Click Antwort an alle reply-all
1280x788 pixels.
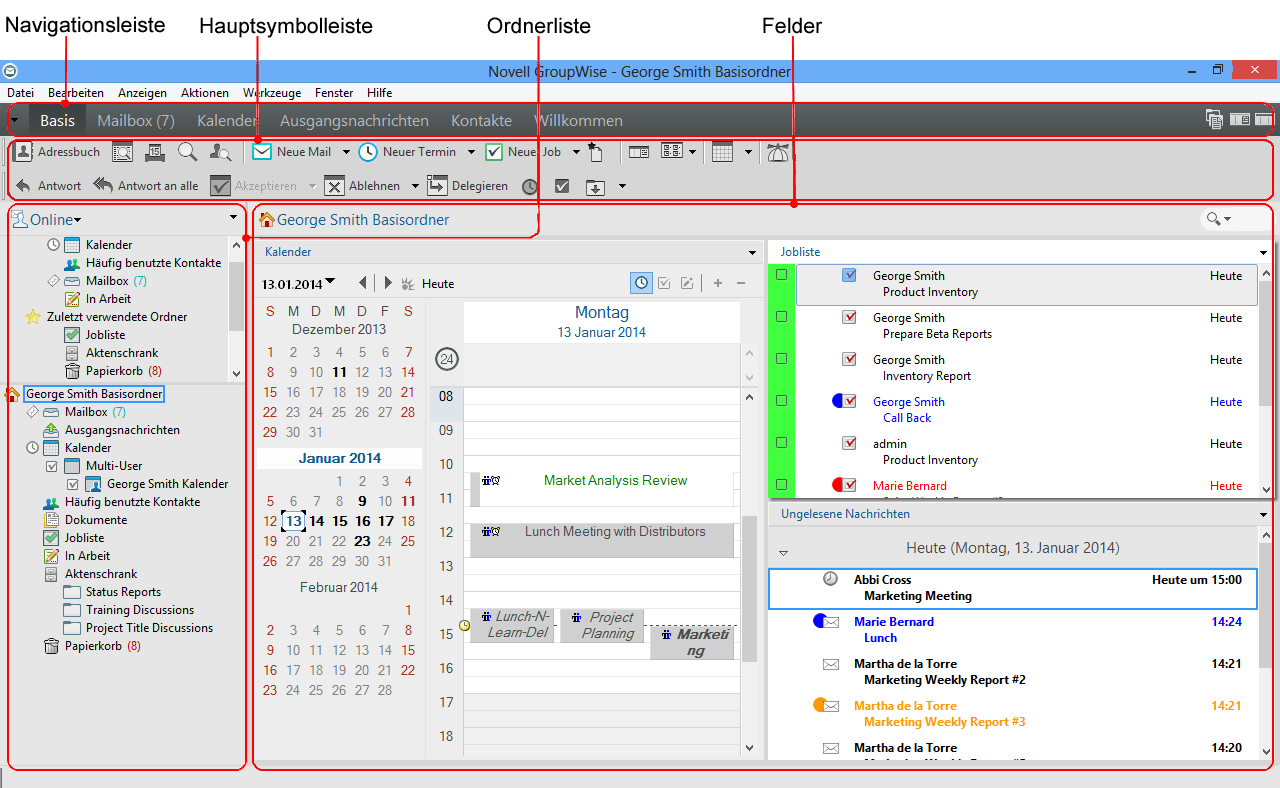click(146, 186)
